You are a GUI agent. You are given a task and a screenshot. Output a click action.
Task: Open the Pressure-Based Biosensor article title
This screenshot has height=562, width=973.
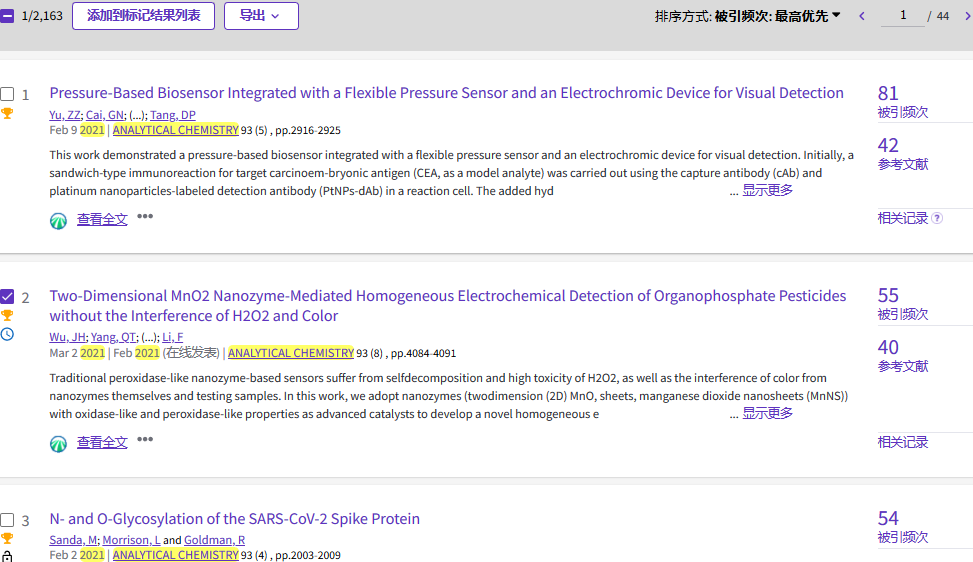(x=446, y=93)
